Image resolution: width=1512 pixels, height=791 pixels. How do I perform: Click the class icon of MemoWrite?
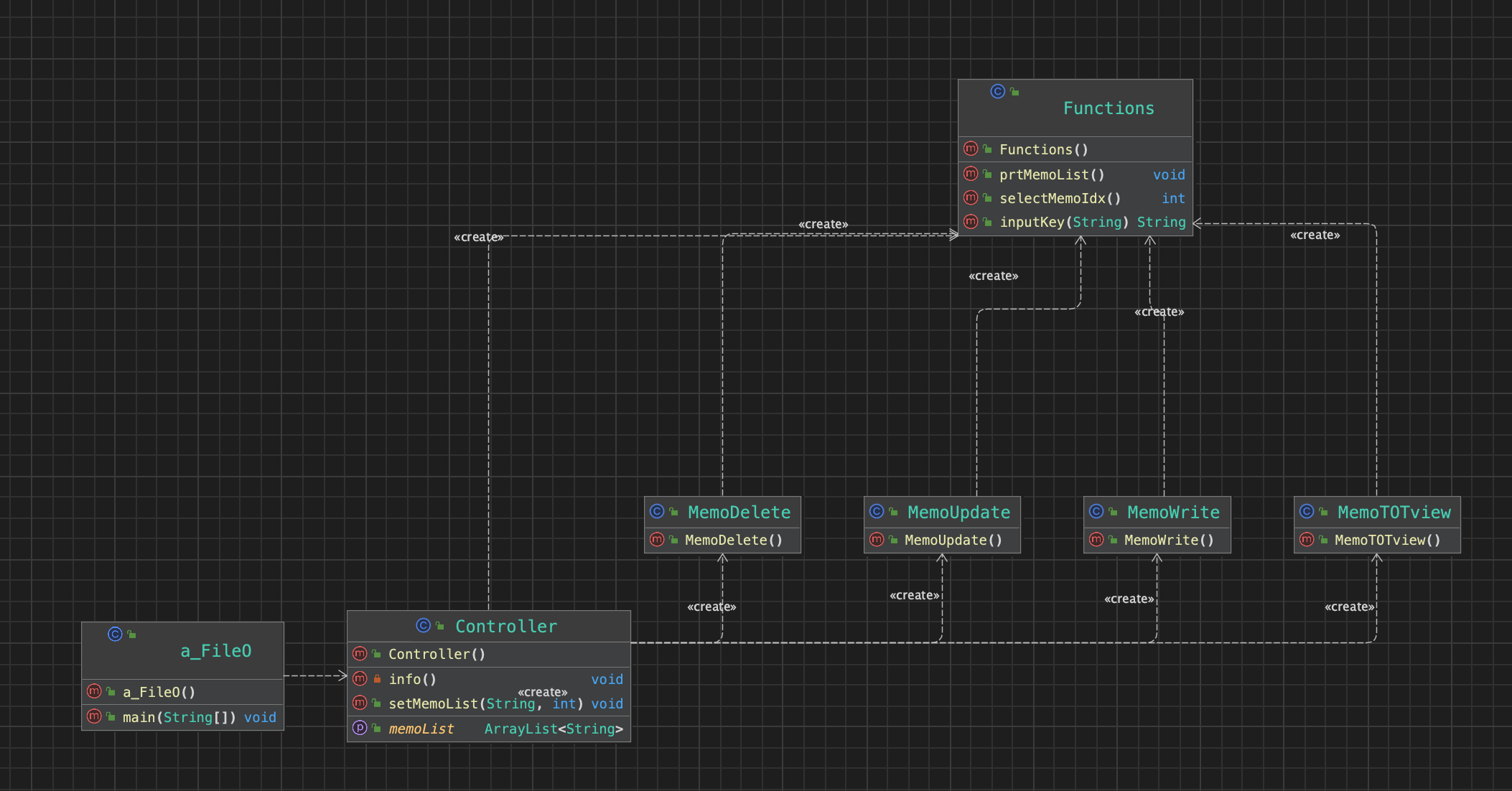(x=1096, y=511)
